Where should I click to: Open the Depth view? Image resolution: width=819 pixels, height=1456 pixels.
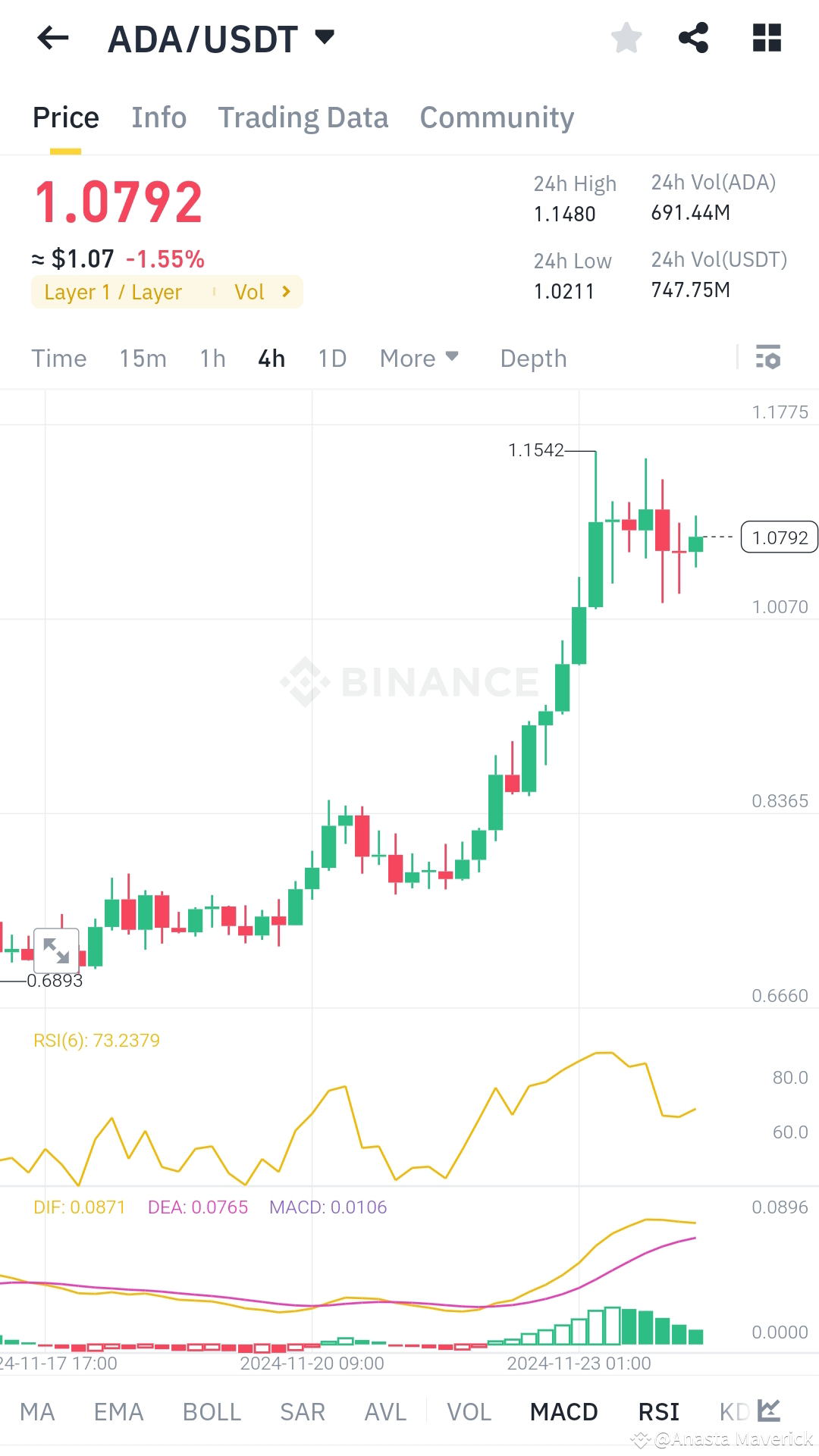pos(532,358)
